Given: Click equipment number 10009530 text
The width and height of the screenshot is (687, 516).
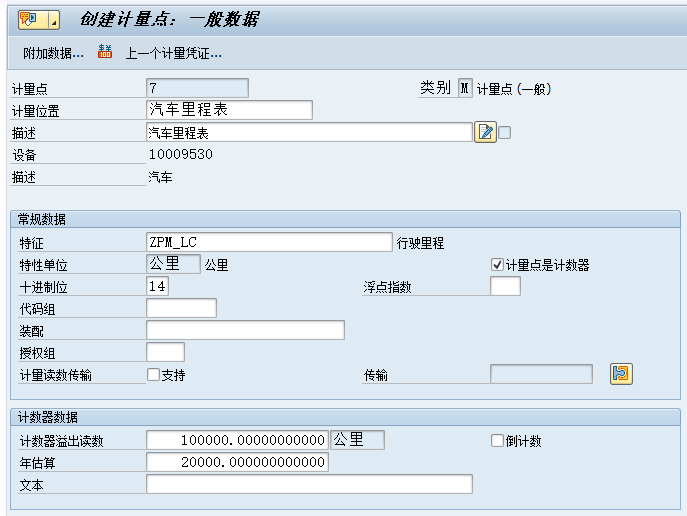Looking at the screenshot, I should coord(181,154).
